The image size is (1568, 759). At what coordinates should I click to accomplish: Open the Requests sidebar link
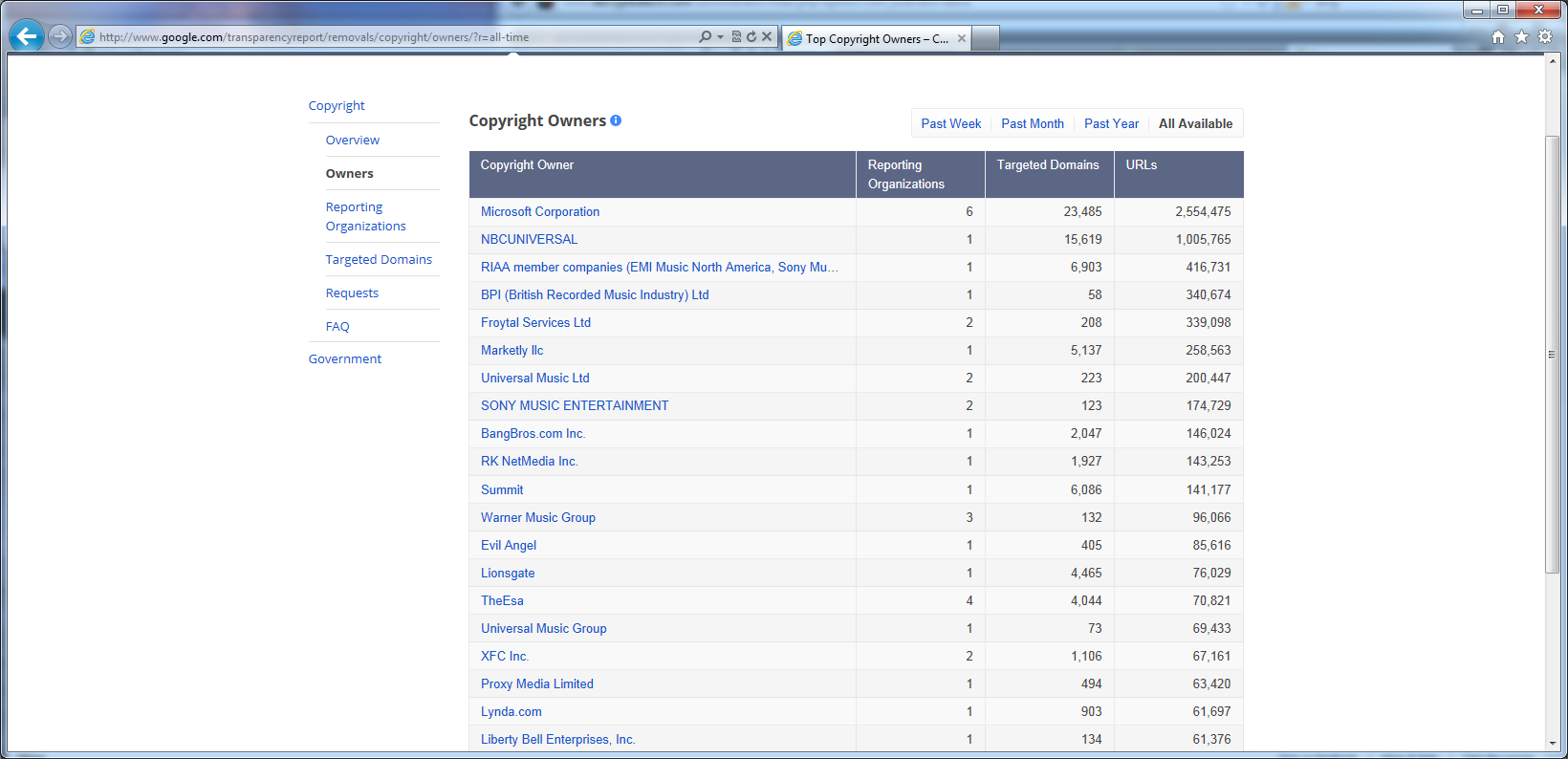352,293
